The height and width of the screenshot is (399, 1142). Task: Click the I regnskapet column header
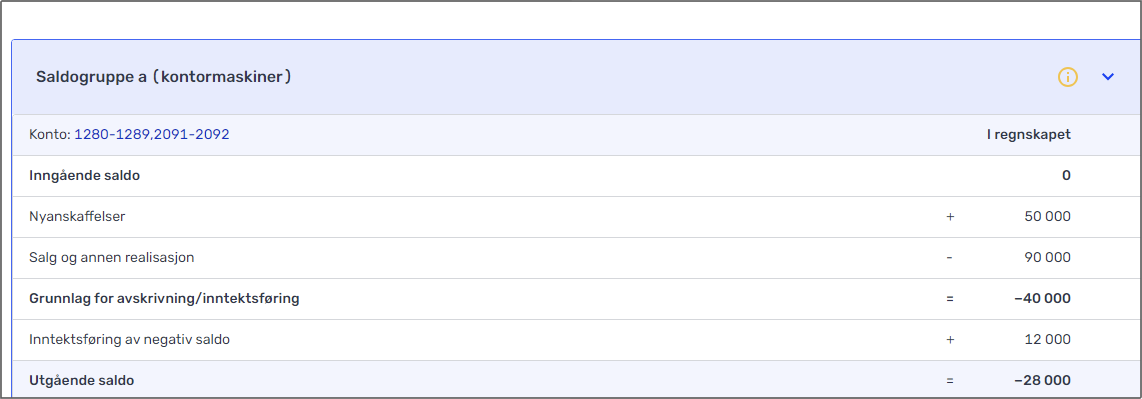pyautogui.click(x=1028, y=135)
